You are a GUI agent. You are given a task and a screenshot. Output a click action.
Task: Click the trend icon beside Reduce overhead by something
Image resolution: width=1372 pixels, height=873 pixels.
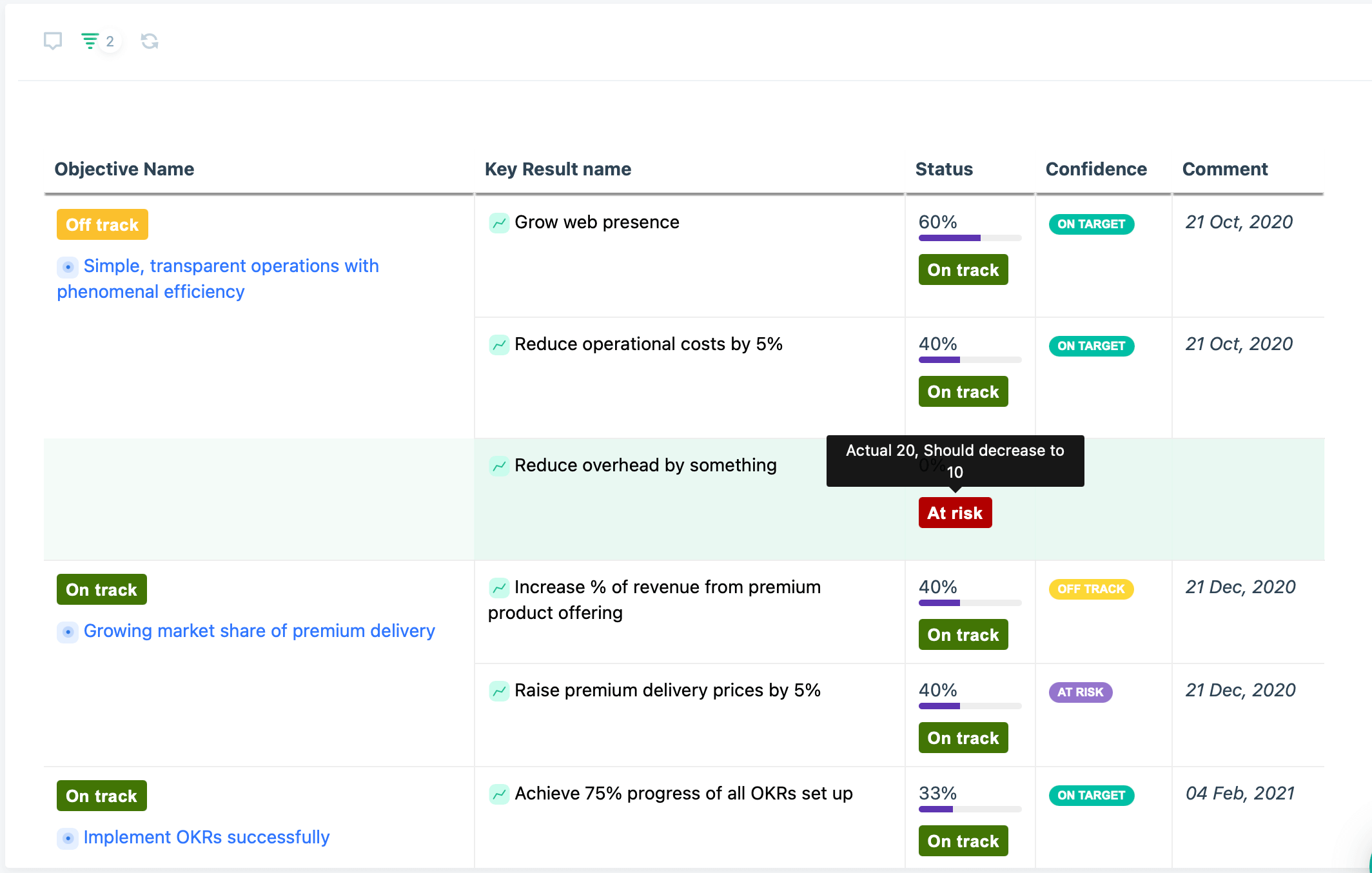(x=499, y=466)
